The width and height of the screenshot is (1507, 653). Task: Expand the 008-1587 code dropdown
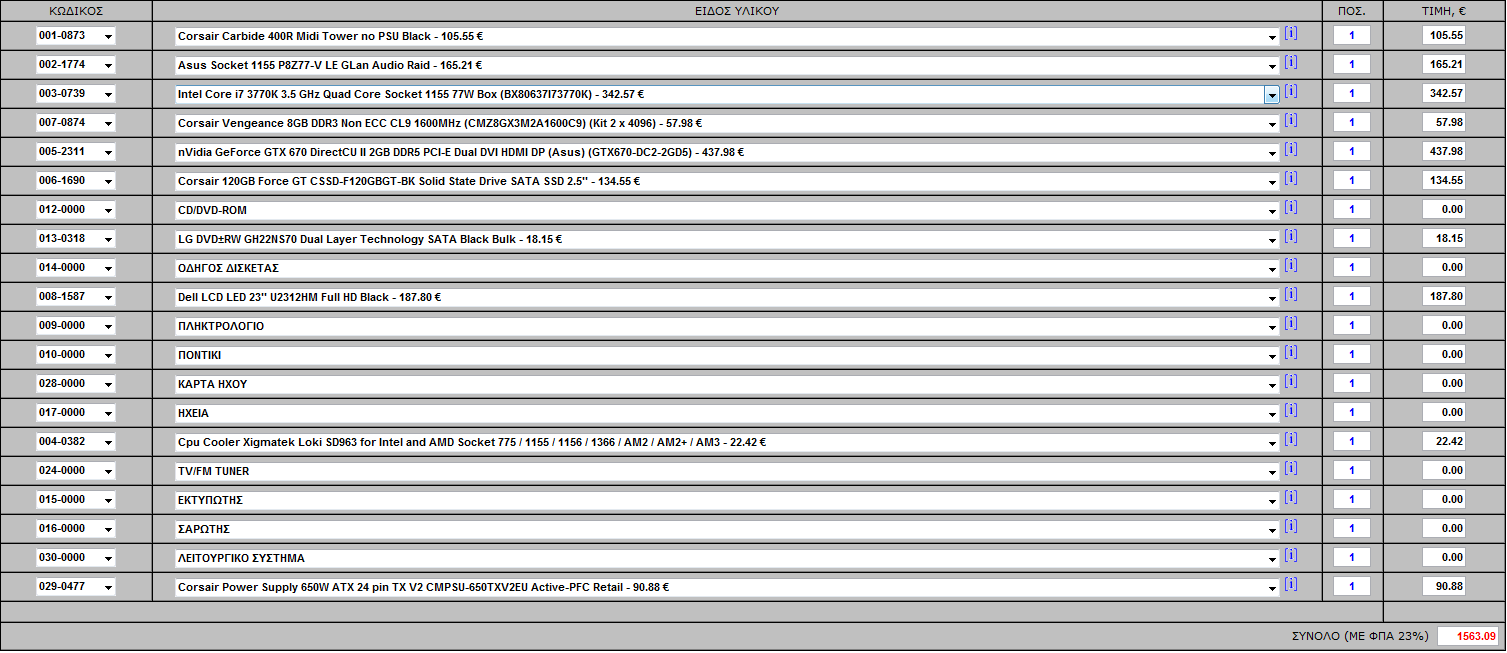(76, 297)
